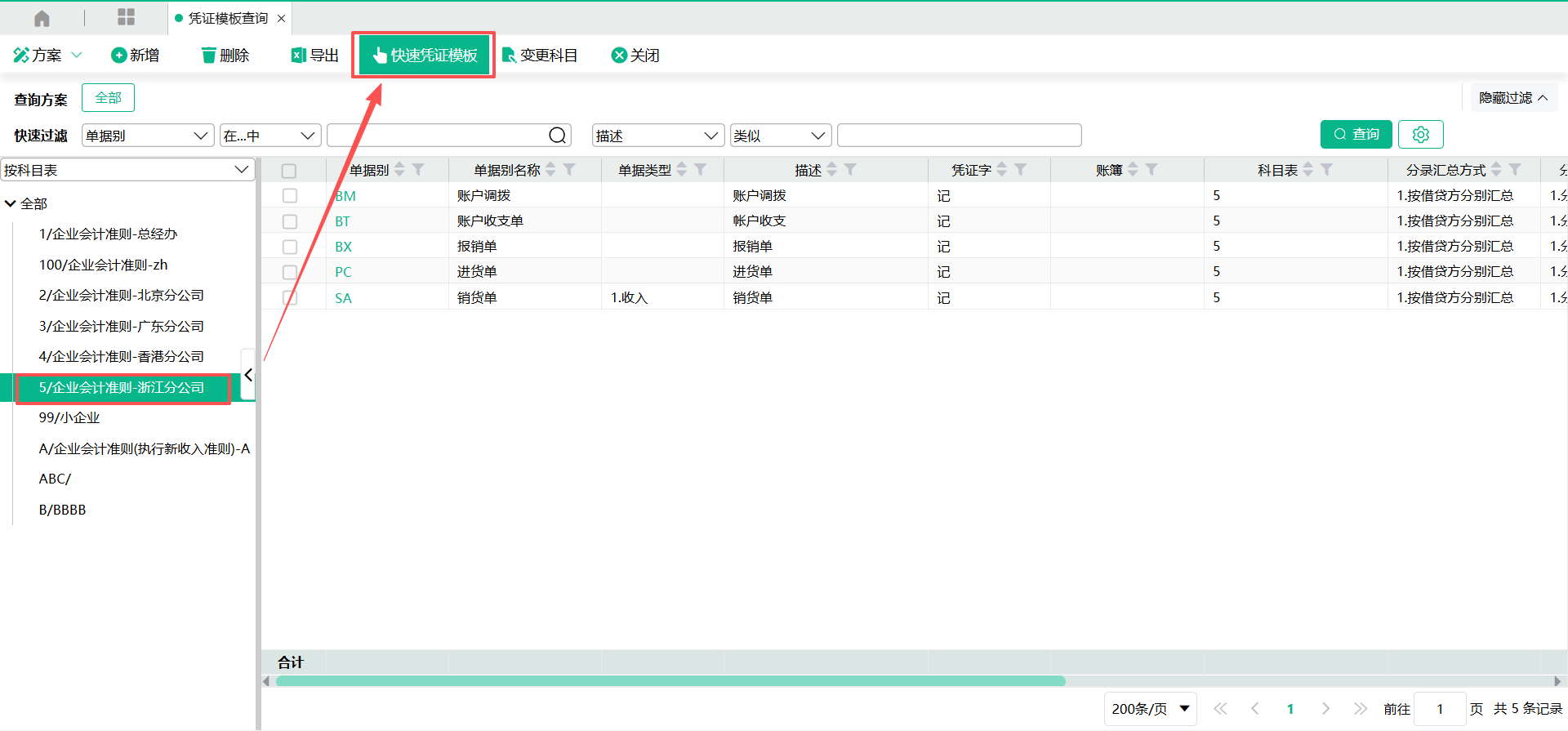Screen dimensions: 1568x731
Task: Open the 200条/页 page size dropdown
Action: [x=1150, y=709]
